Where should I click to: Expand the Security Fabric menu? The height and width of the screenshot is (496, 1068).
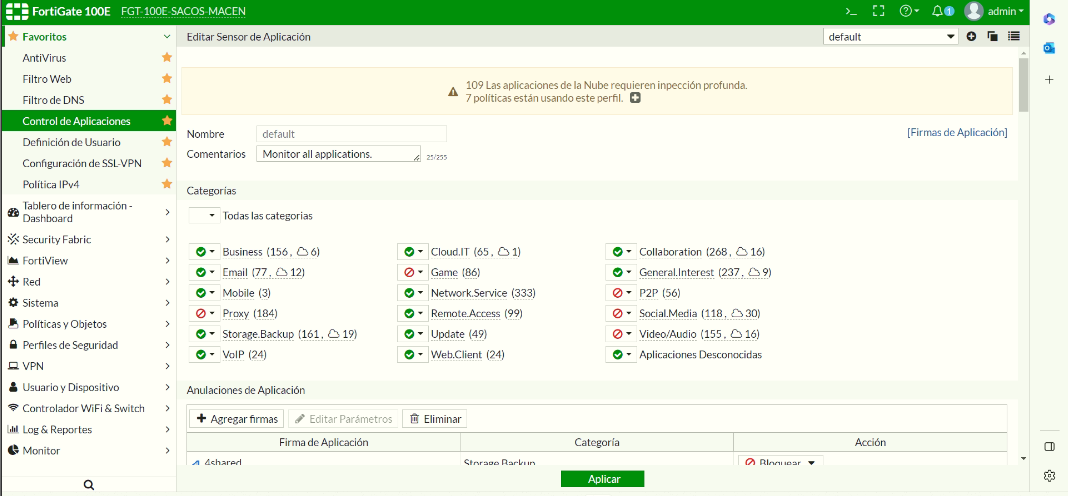pos(87,240)
